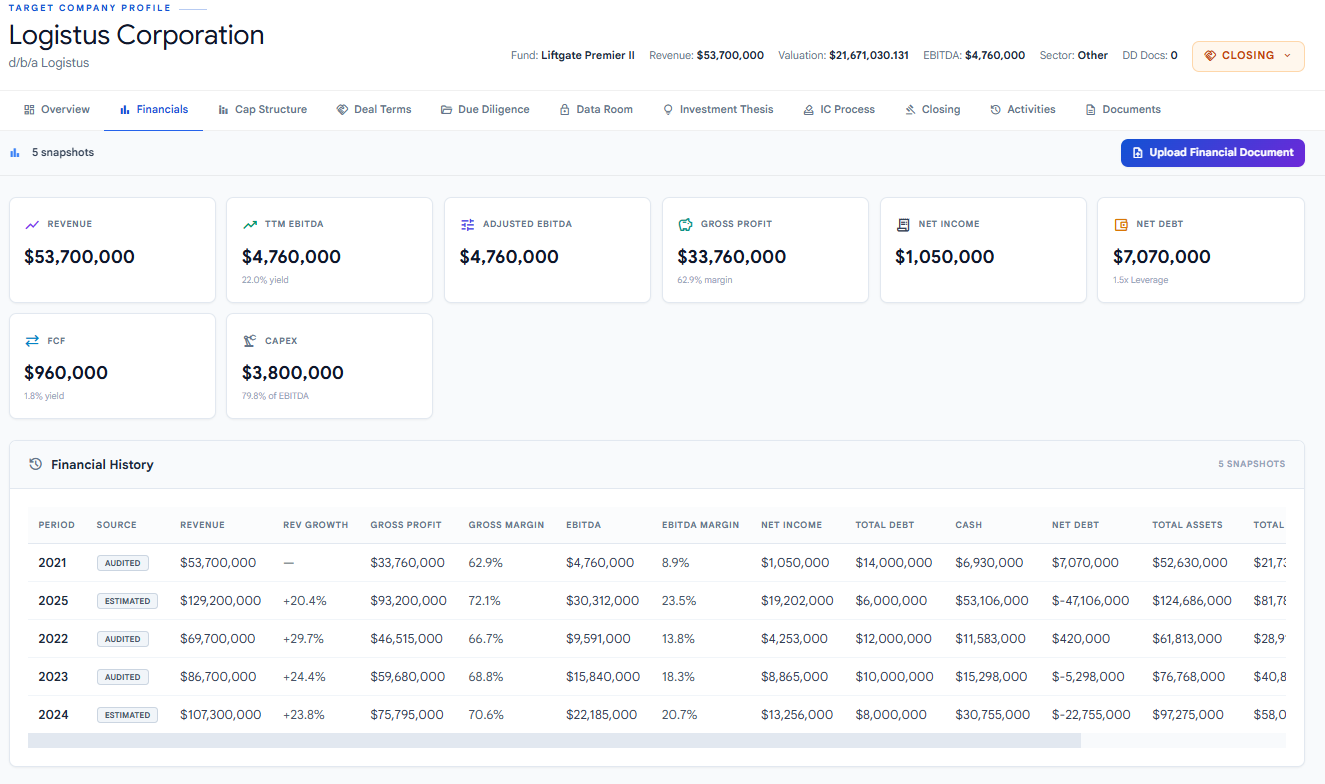
Task: Click growth value +29.7%
Action: pyautogui.click(x=305, y=639)
